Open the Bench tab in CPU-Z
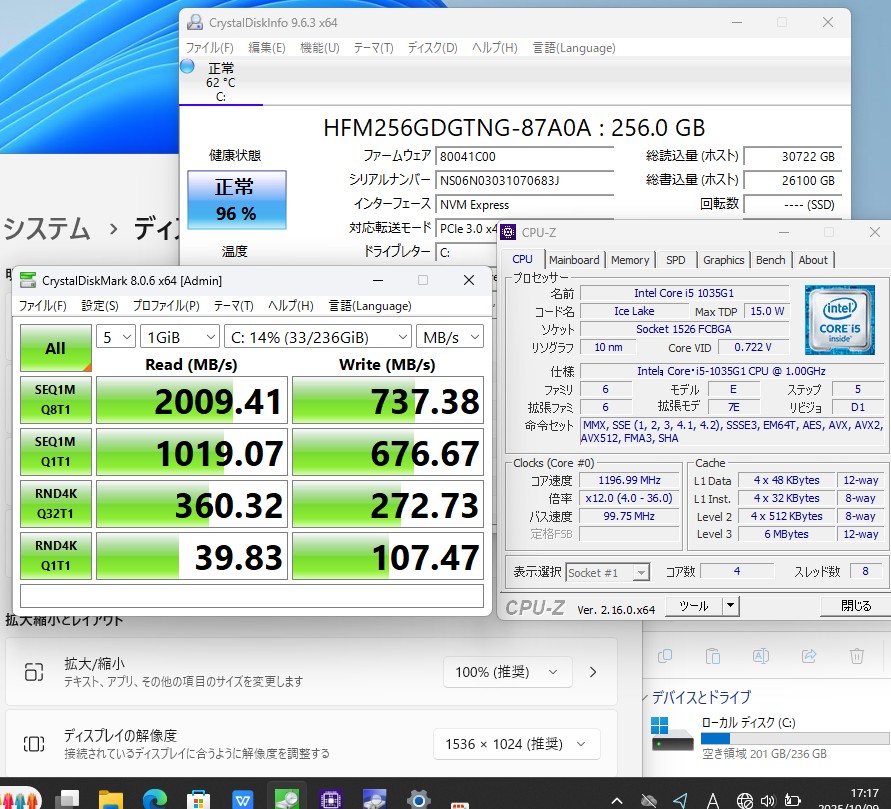 click(x=770, y=260)
